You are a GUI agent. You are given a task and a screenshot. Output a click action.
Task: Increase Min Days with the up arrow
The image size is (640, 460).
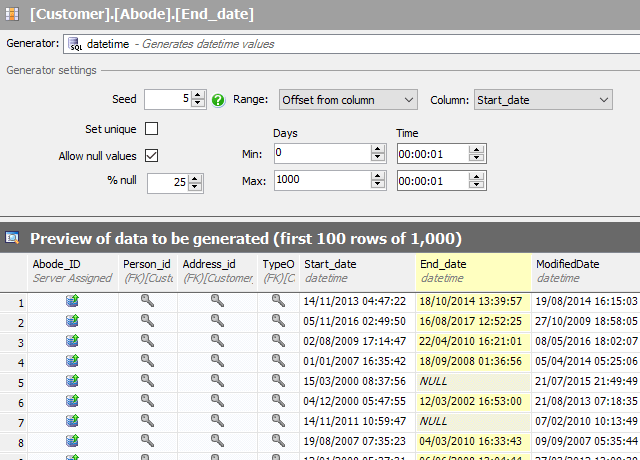pos(378,149)
